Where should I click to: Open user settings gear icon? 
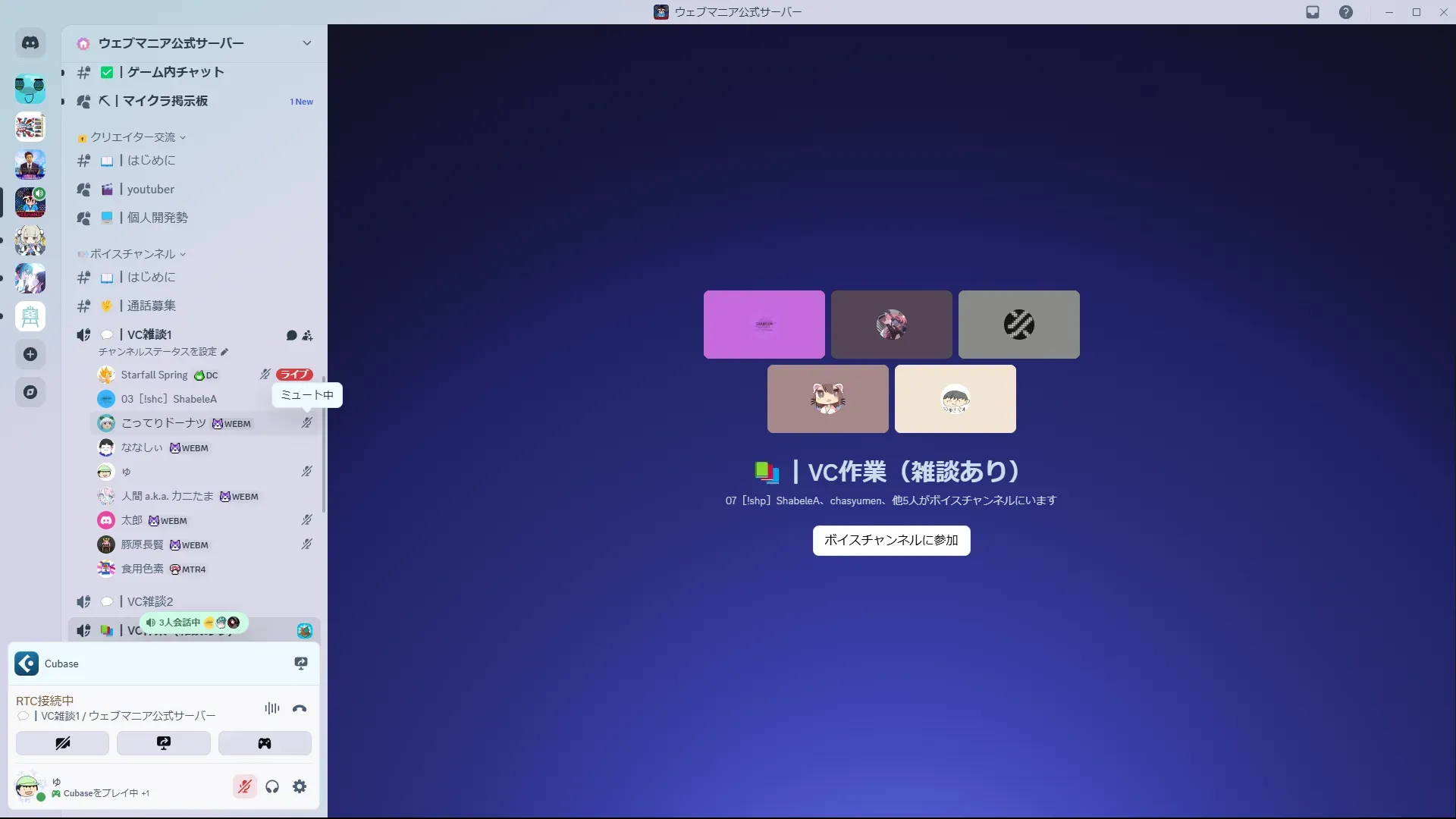pos(300,786)
